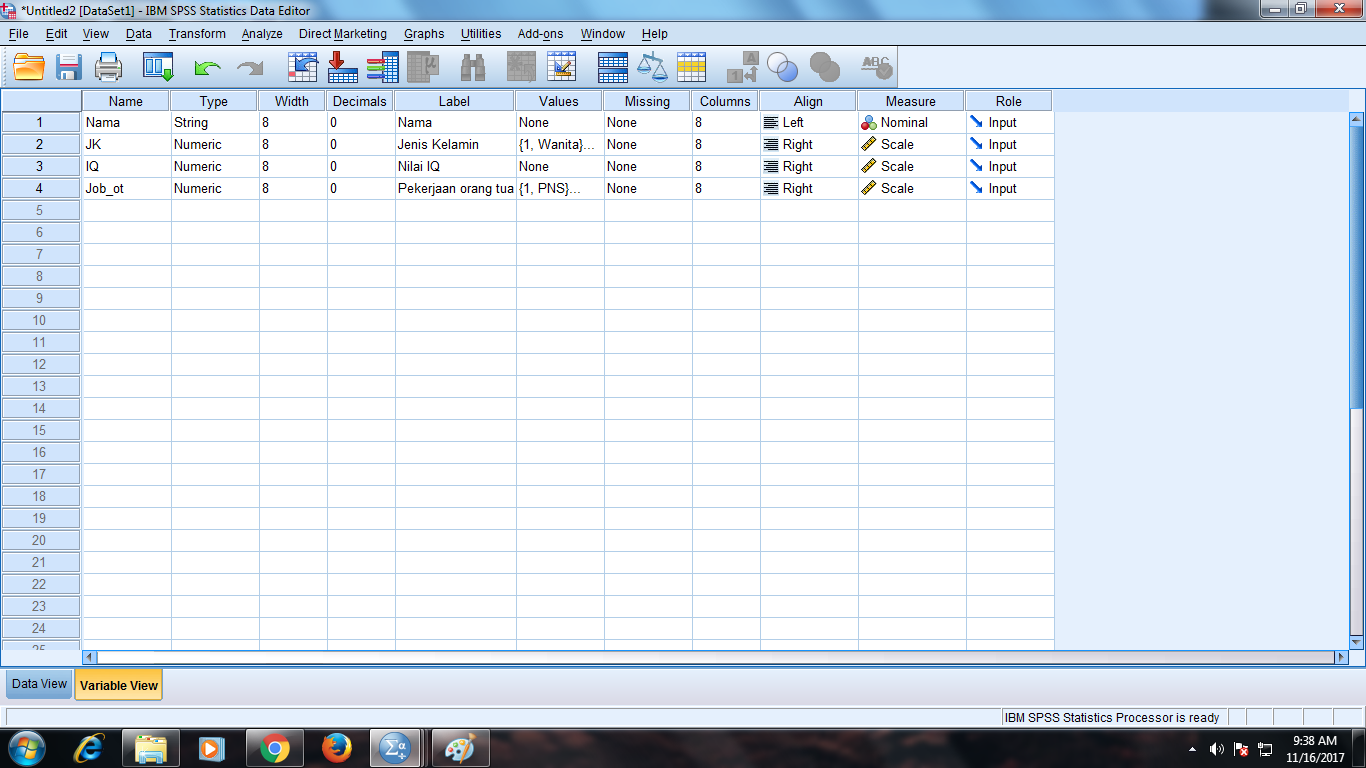Viewport: 1366px width, 768px height.
Task: Run the Spell check ABC icon
Action: pos(876,67)
